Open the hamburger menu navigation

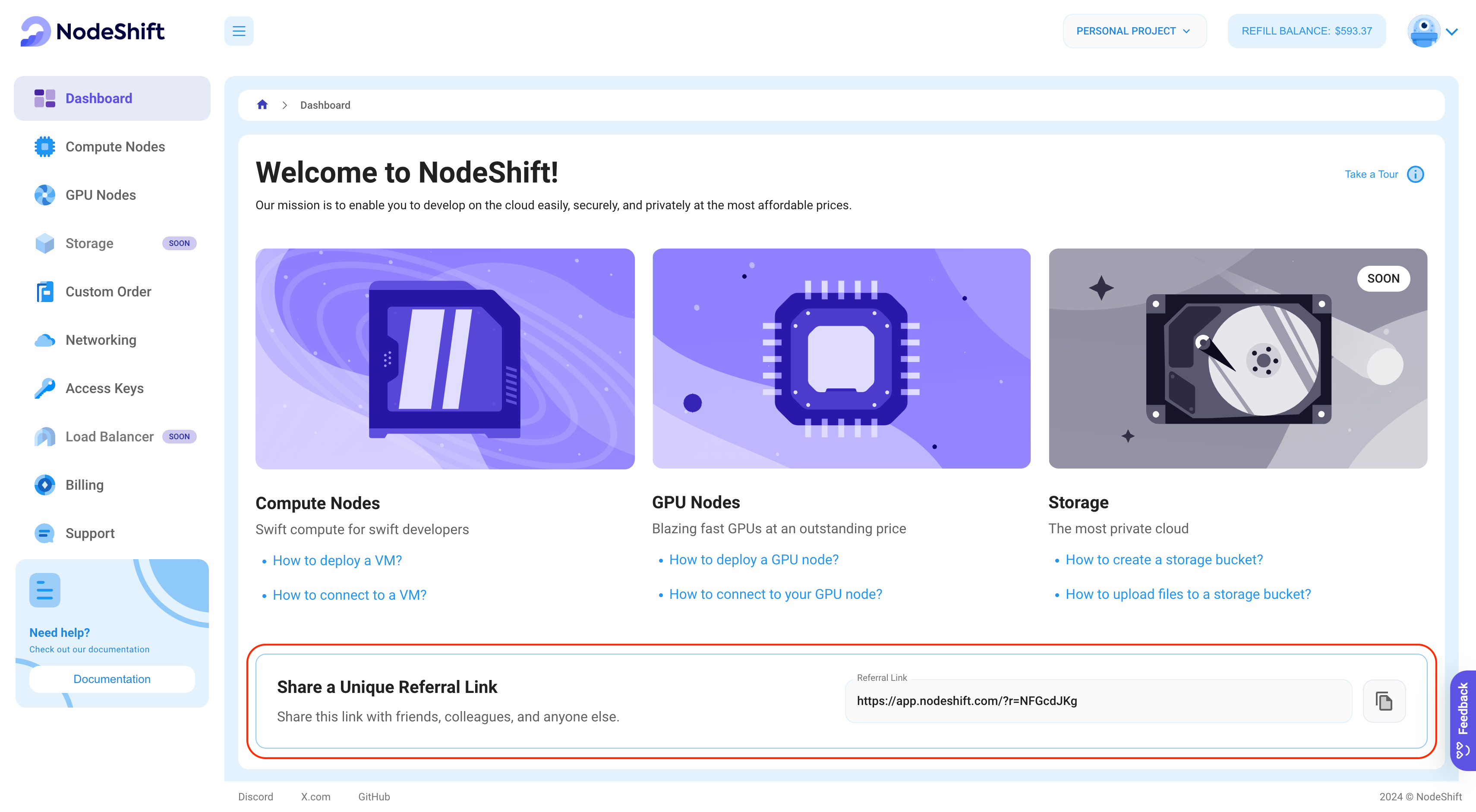click(x=239, y=30)
